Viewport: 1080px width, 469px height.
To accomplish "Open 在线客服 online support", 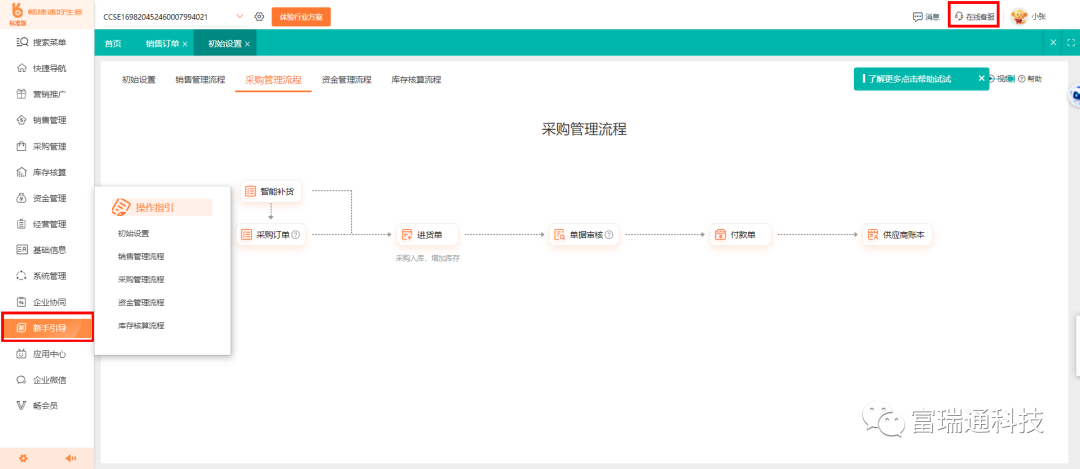I will pyautogui.click(x=974, y=17).
